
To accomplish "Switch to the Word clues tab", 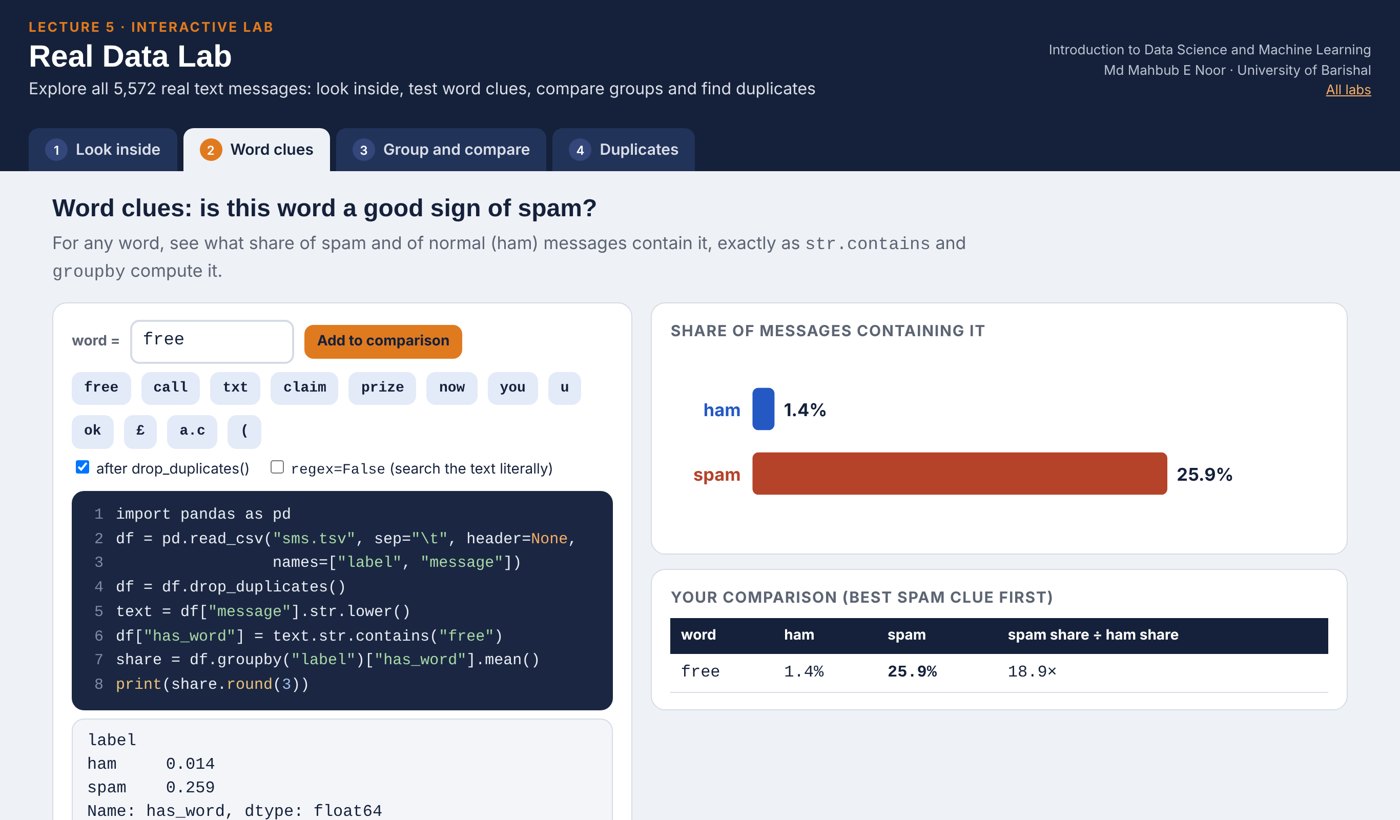I will click(256, 150).
